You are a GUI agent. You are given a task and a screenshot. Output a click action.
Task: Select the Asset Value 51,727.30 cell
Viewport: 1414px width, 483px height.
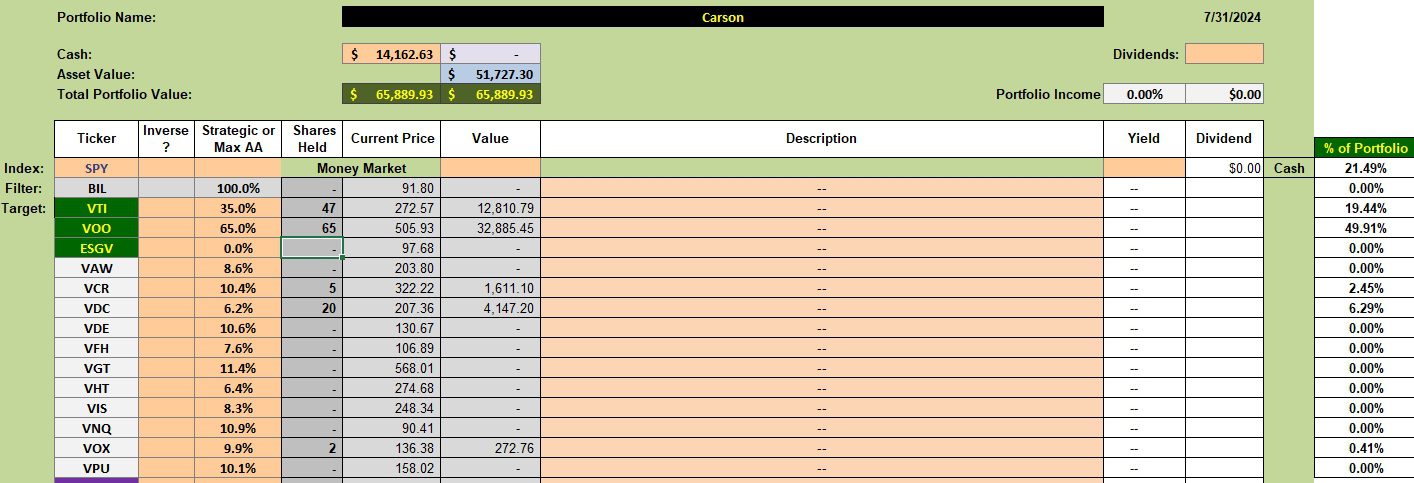490,74
